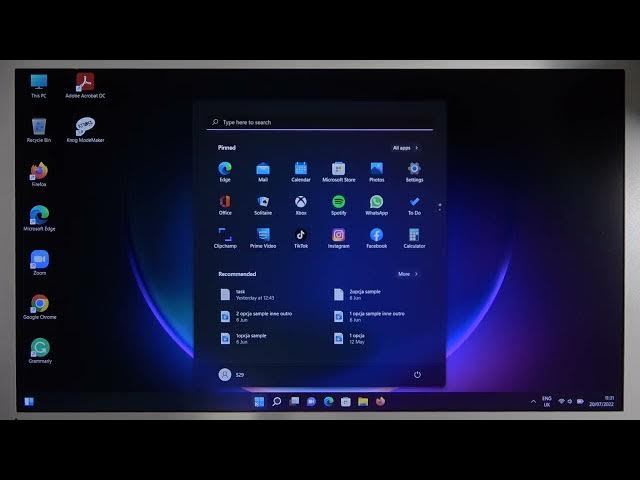Click the ENG UK language indicator
This screenshot has height=480, width=640.
coord(547,402)
